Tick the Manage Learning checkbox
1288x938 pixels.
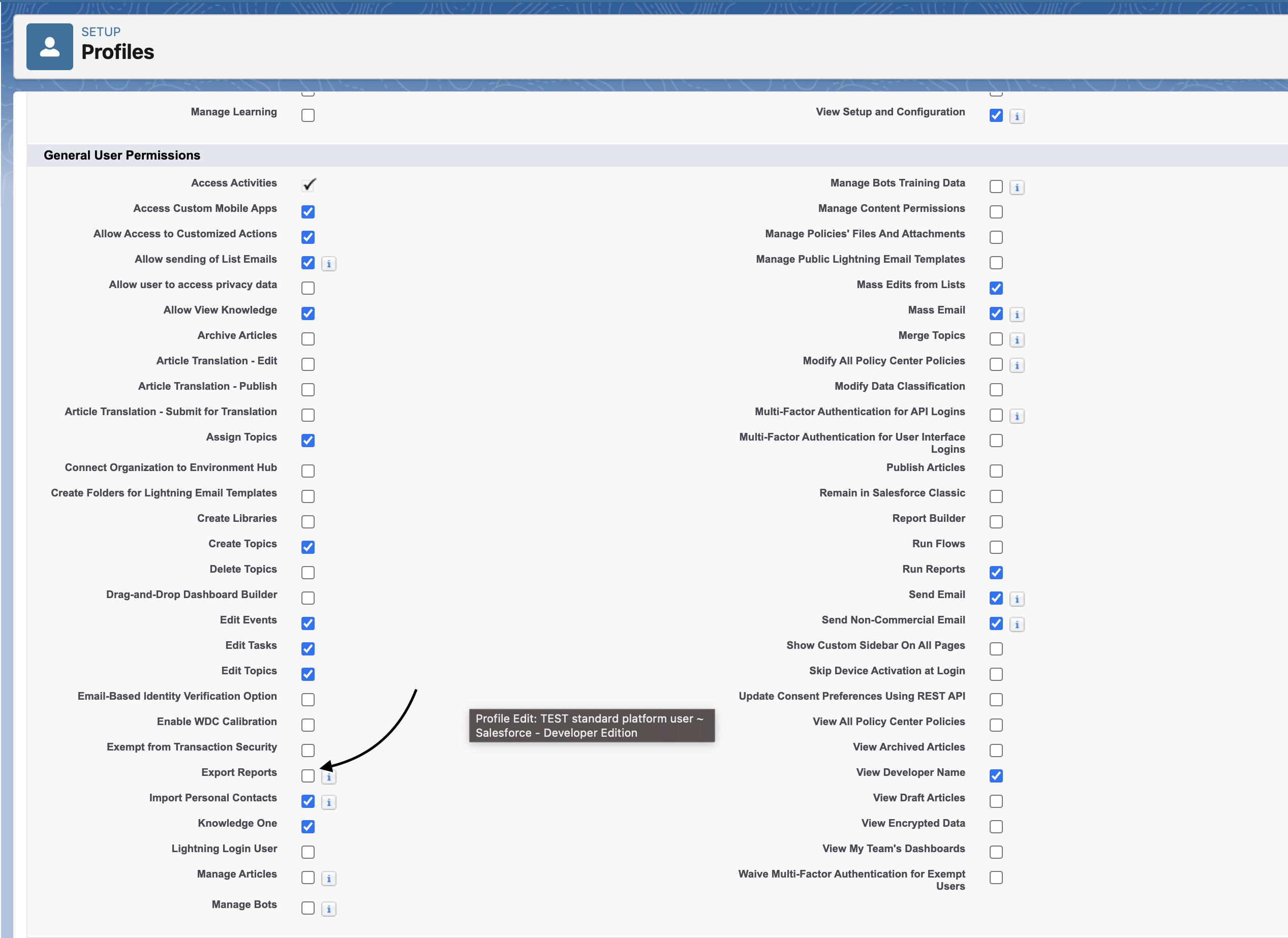(x=308, y=115)
